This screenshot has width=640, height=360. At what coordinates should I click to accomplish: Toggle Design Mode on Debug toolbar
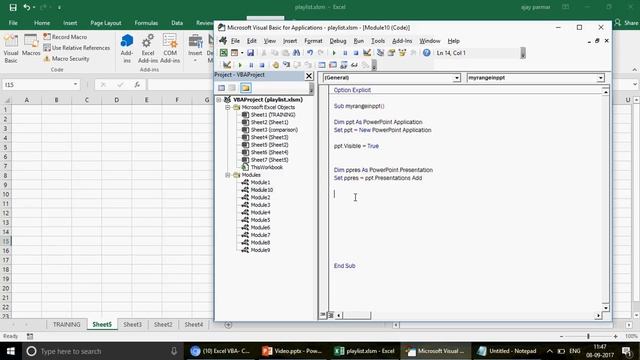(x=227, y=65)
